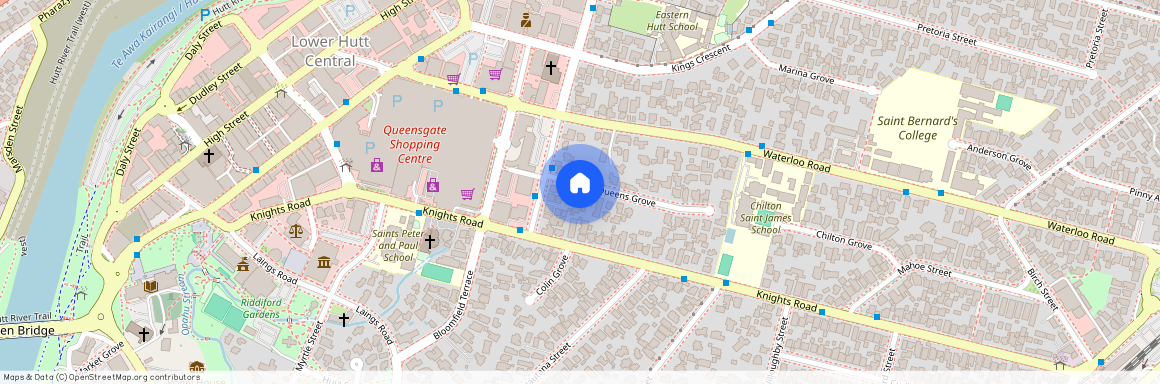The width and height of the screenshot is (1160, 384).
Task: Click the church cross where Laings Road meets Myrtle Street
Action: [x=344, y=319]
